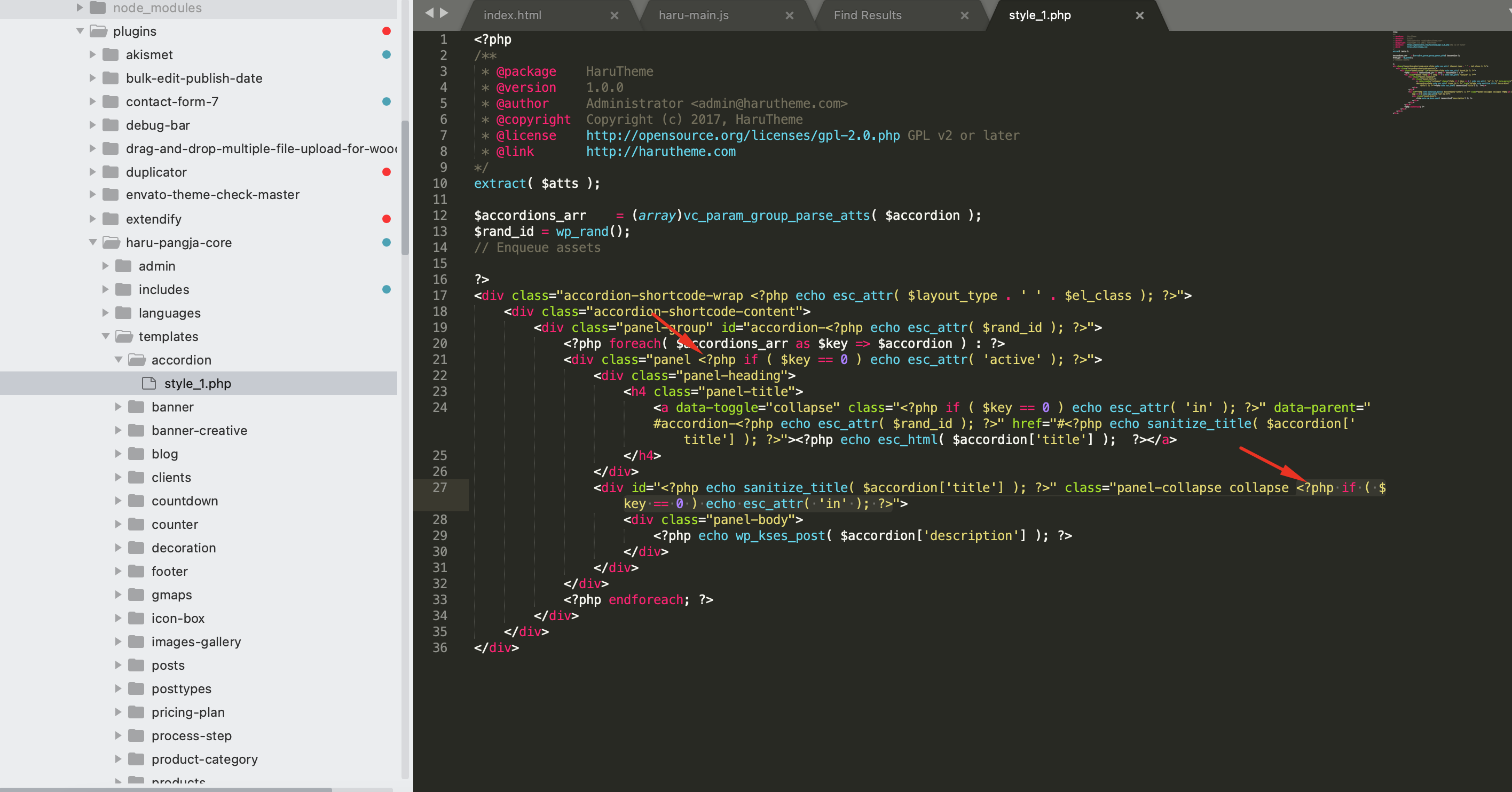Click the sidebar vertical scrollbar

tap(405, 188)
